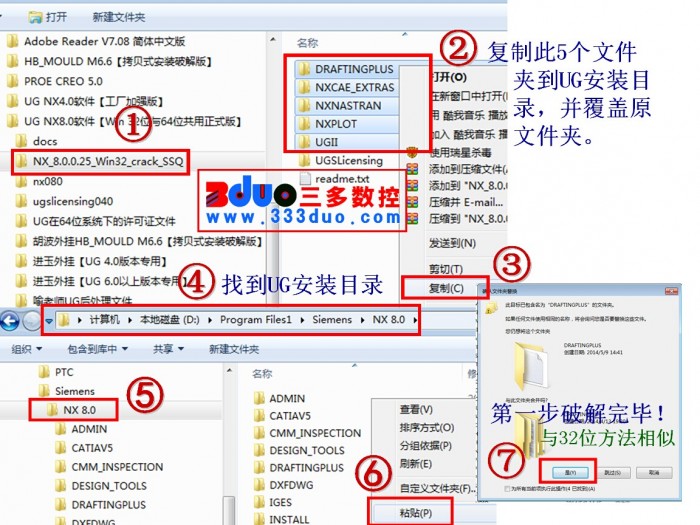
Task: Tick the apply-to-all-conflicts checkbox in the dialog
Action: coord(507,489)
